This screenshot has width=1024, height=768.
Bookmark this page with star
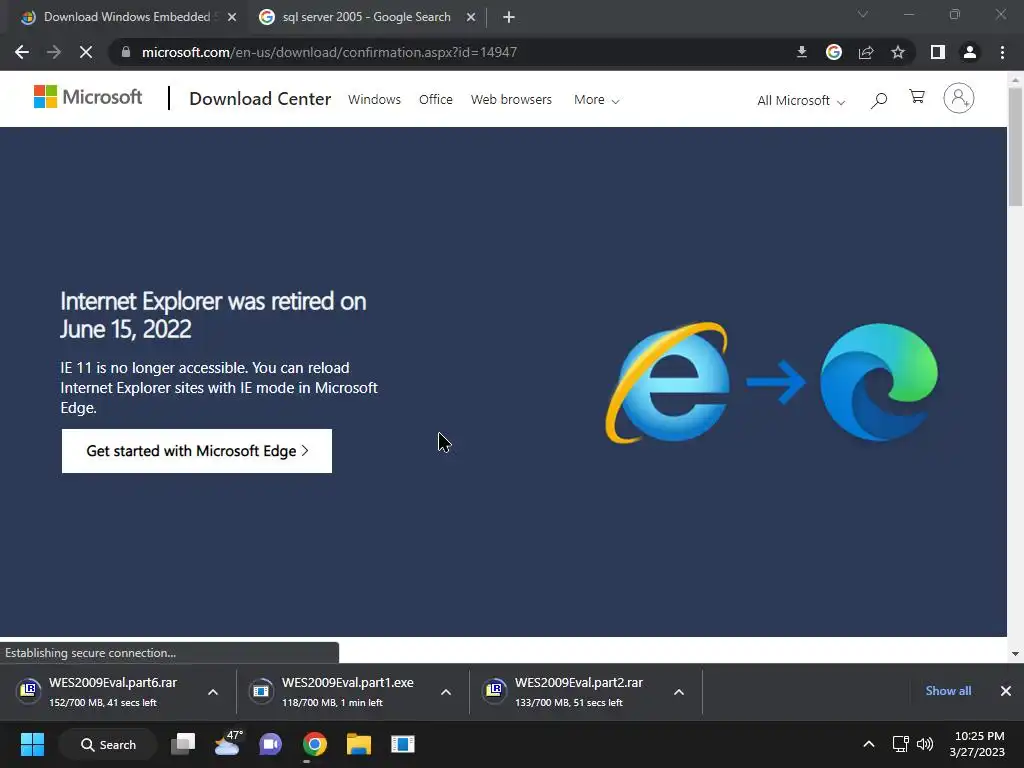pyautogui.click(x=898, y=52)
